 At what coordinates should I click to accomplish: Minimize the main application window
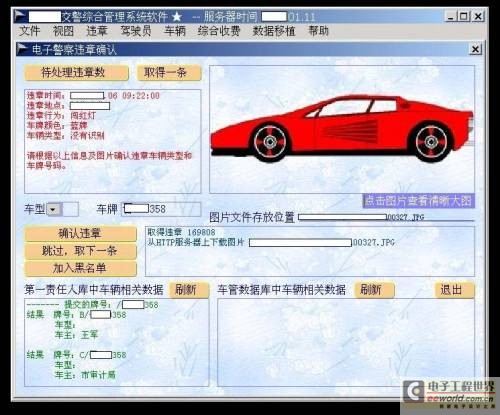451,16
